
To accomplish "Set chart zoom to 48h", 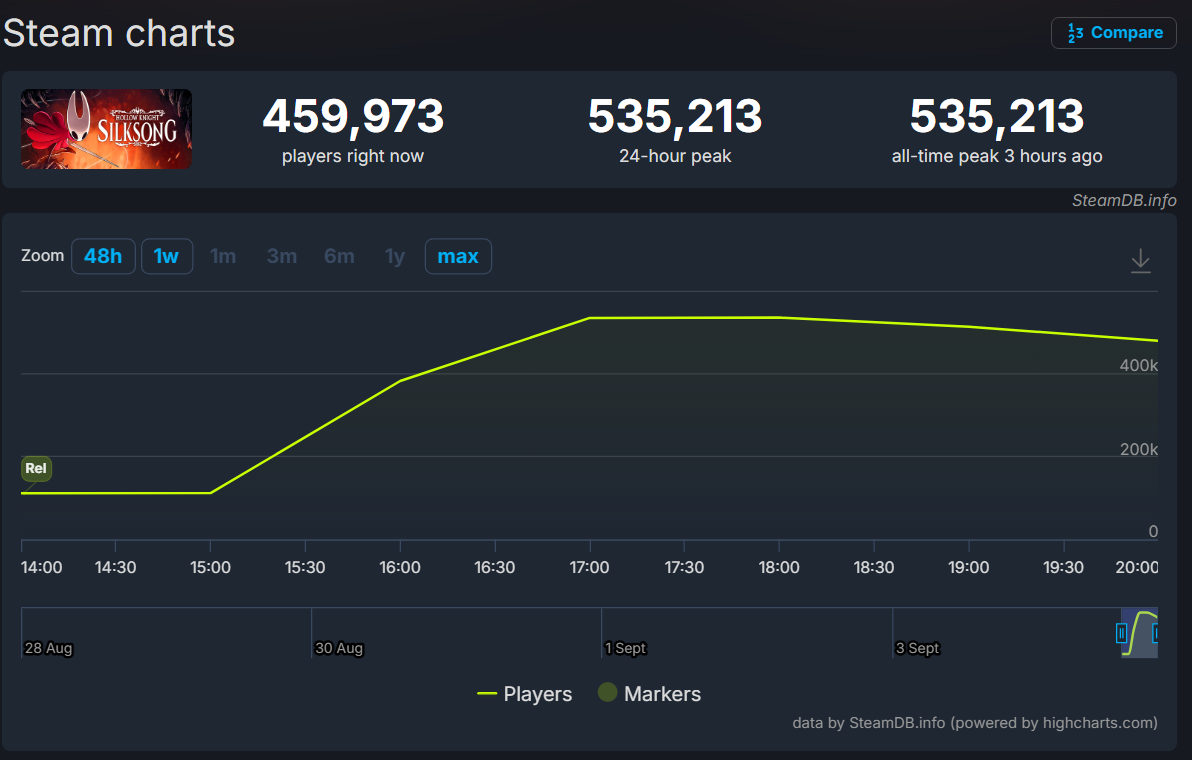I will click(103, 256).
